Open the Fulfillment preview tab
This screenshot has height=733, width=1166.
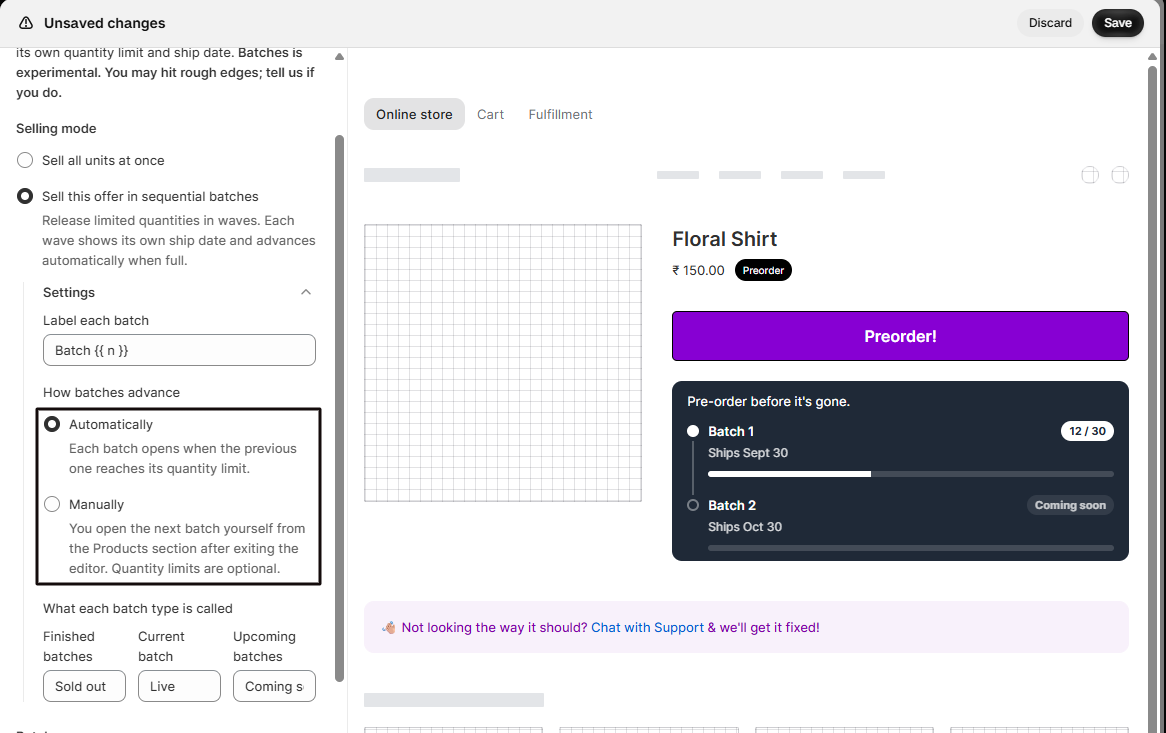click(x=561, y=114)
